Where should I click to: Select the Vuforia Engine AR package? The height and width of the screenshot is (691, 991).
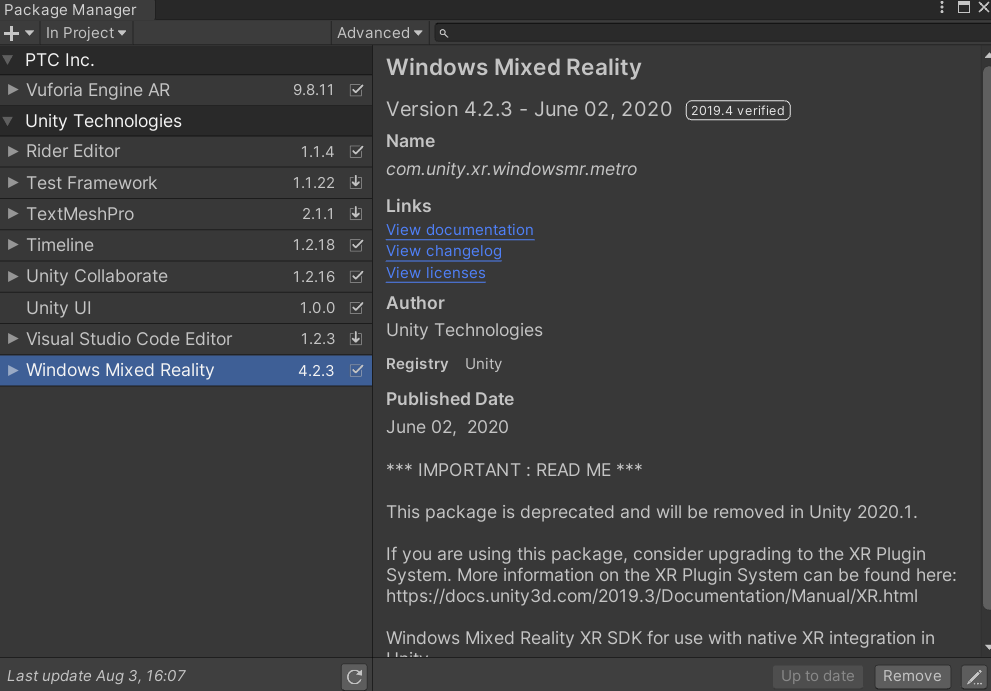pos(186,90)
